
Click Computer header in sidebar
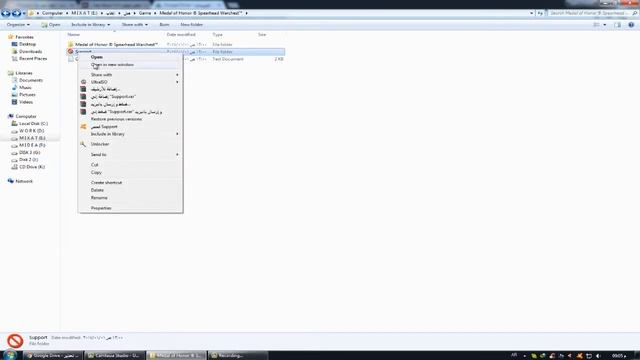(x=26, y=116)
